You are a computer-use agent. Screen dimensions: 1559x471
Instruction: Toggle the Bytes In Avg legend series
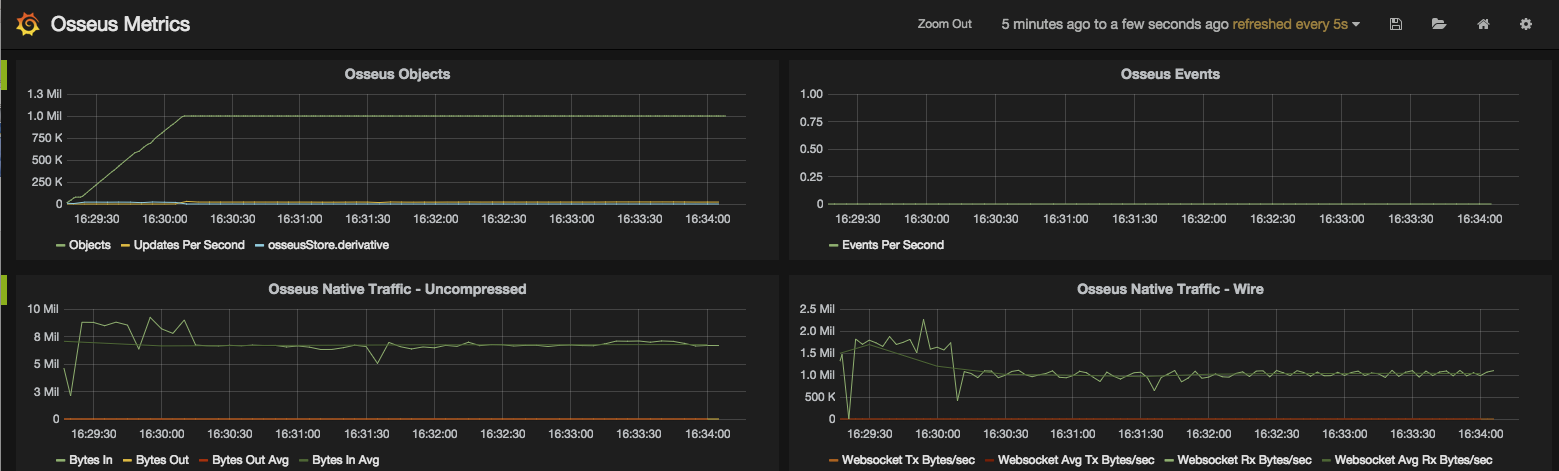(346, 460)
